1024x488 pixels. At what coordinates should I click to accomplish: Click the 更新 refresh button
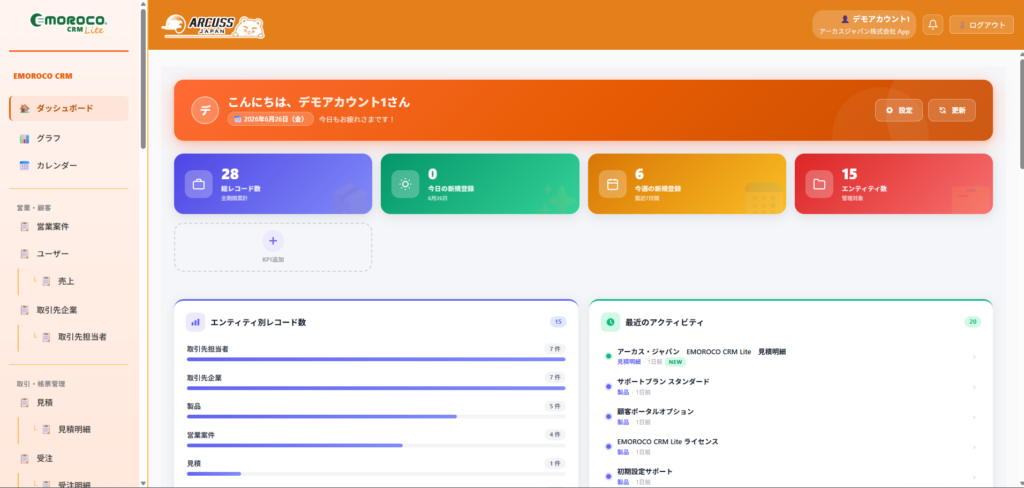pos(952,110)
